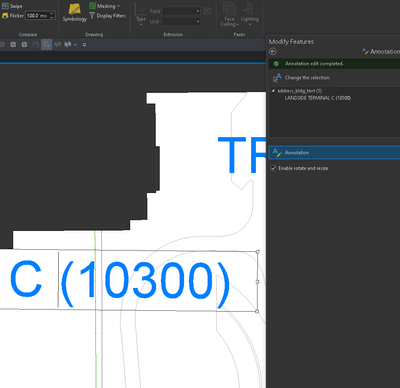This screenshot has width=400, height=388.
Task: Select the Swipe compare tool
Action: [12, 6]
